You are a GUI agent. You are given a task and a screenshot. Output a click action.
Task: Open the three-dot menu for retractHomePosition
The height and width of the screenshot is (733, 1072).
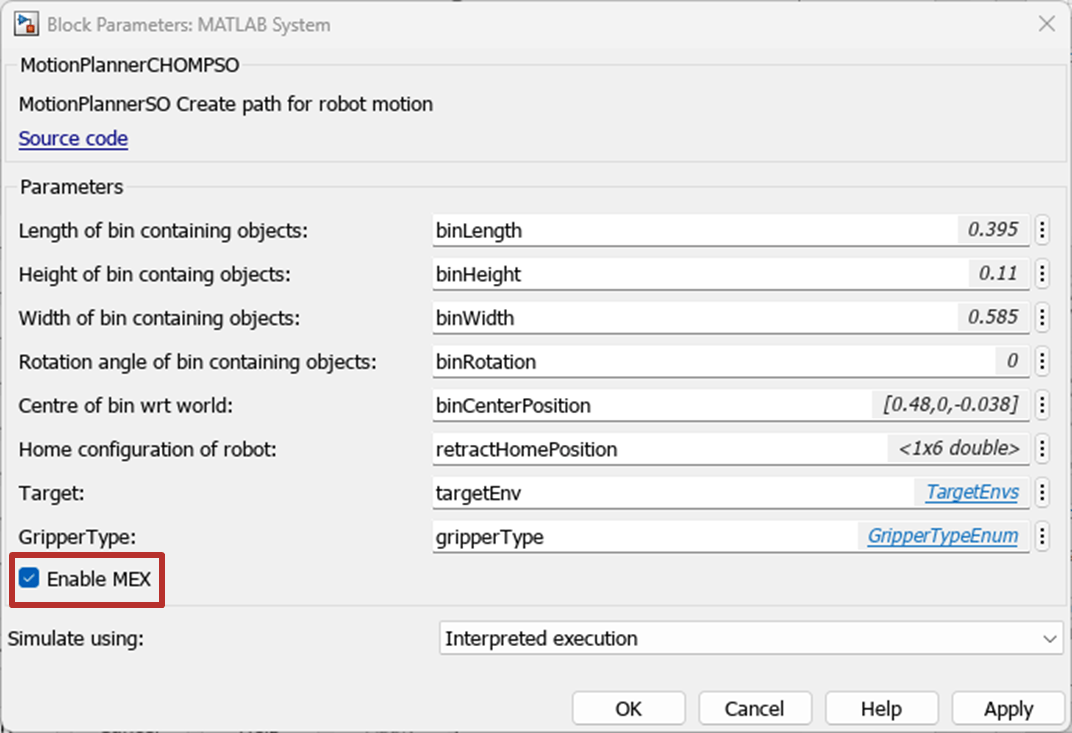pyautogui.click(x=1042, y=449)
